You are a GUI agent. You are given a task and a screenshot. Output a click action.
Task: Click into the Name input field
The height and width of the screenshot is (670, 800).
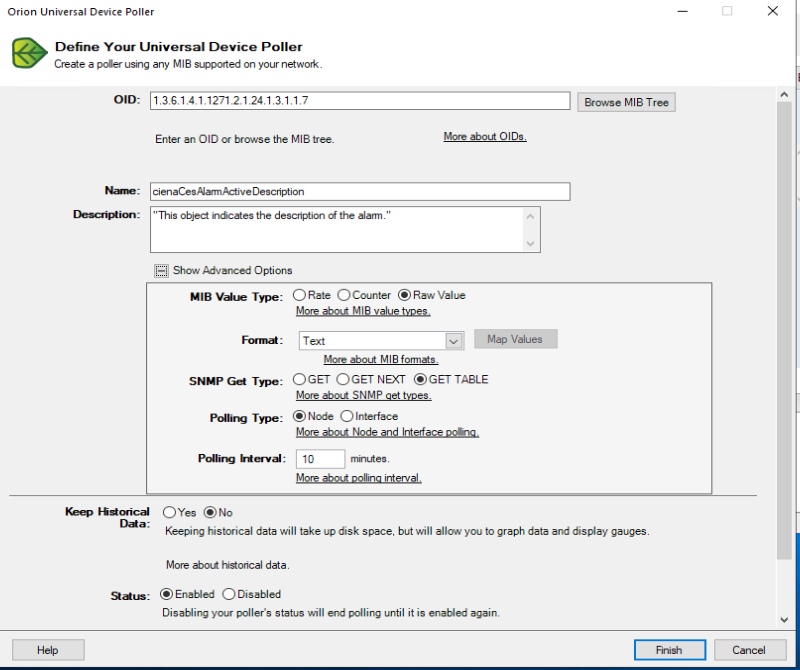click(x=360, y=191)
